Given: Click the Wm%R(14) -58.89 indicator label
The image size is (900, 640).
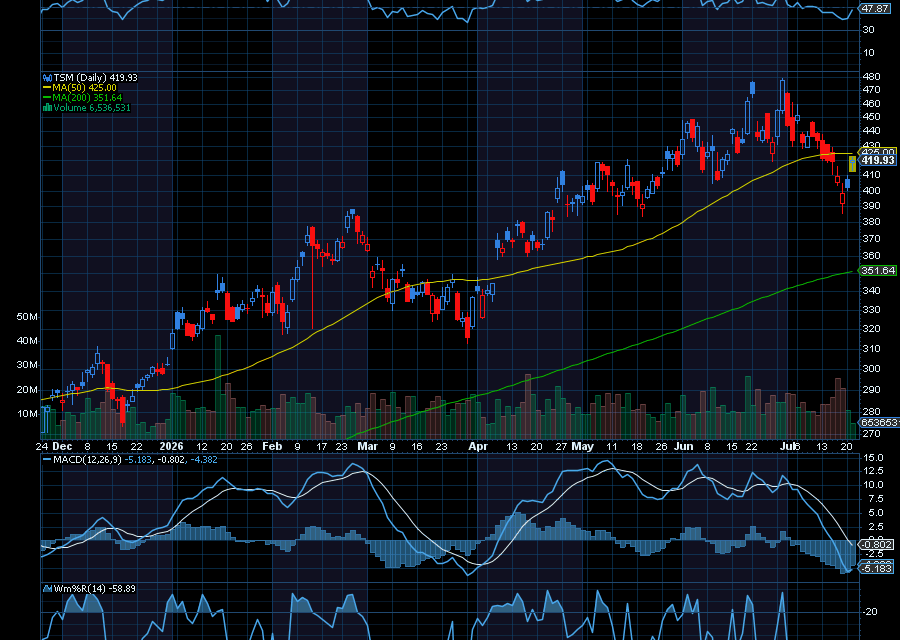Looking at the screenshot, I should (x=95, y=588).
